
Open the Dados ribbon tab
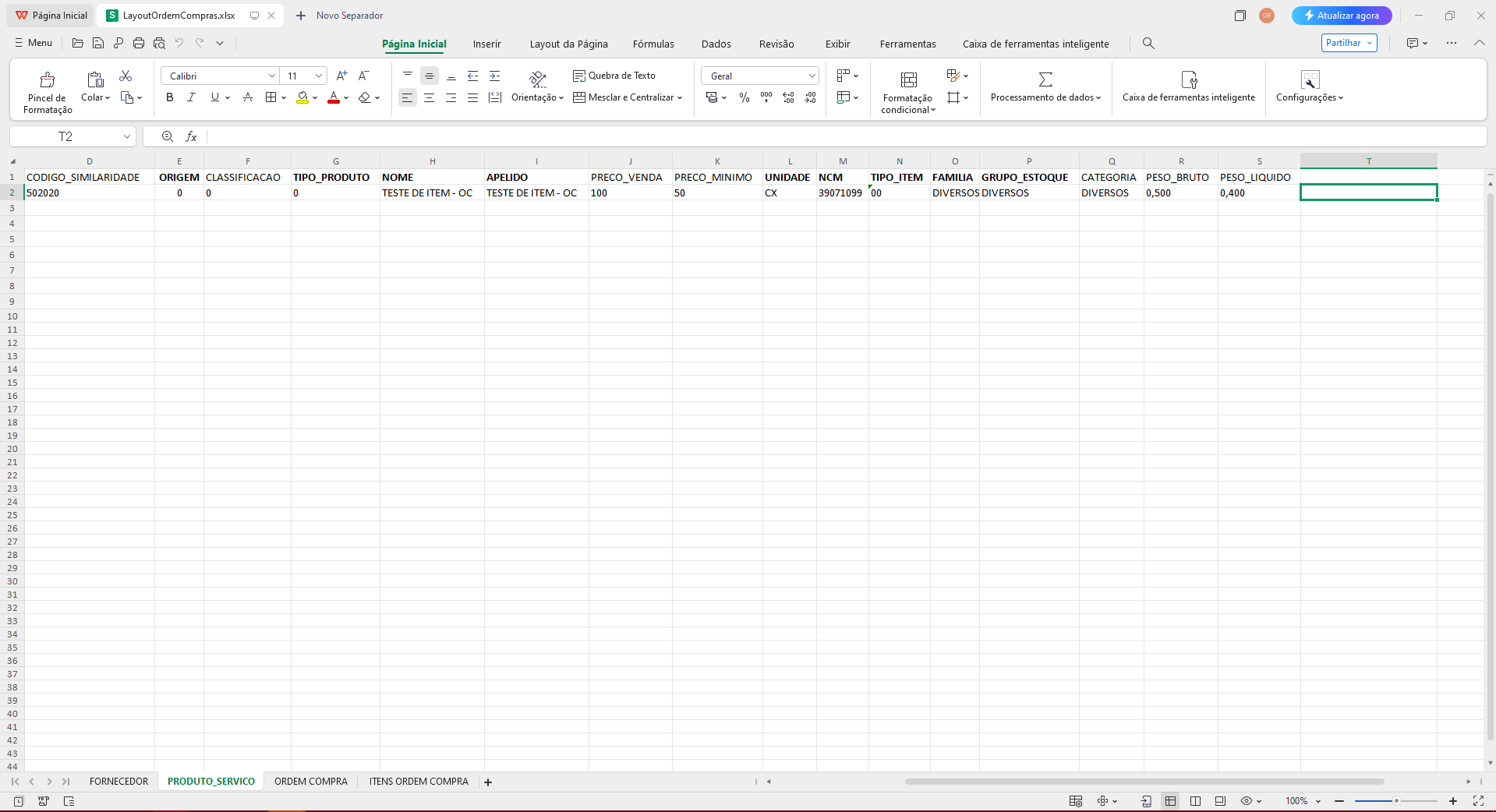[x=716, y=44]
